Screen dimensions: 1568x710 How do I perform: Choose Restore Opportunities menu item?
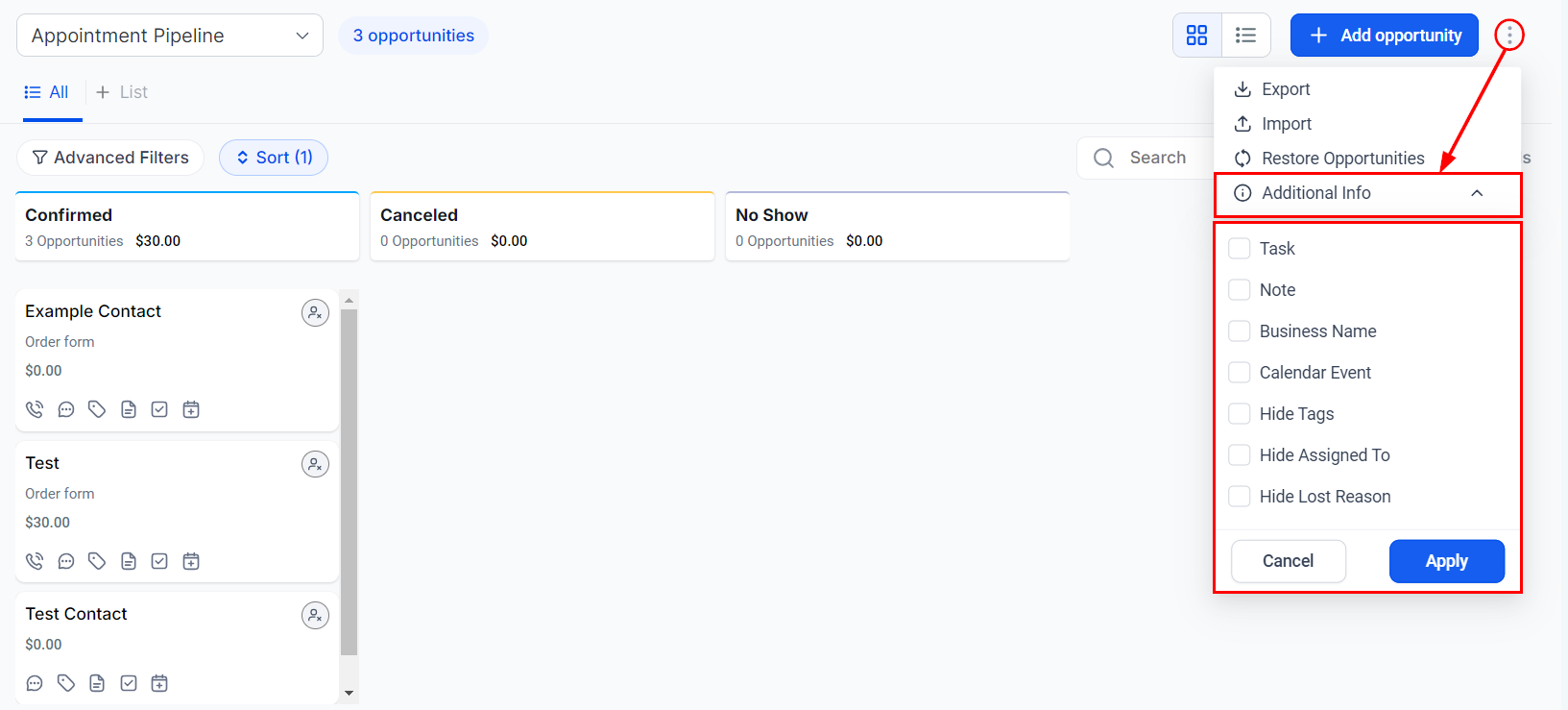pyautogui.click(x=1341, y=159)
